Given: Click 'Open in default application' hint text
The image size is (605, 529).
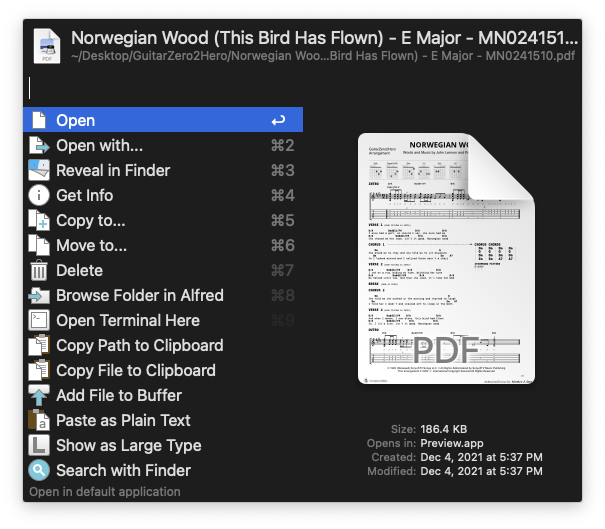Looking at the screenshot, I should (105, 492).
